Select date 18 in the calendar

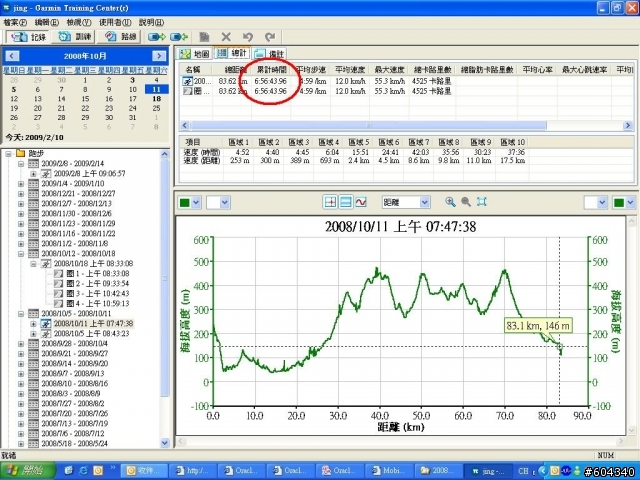tap(156, 99)
